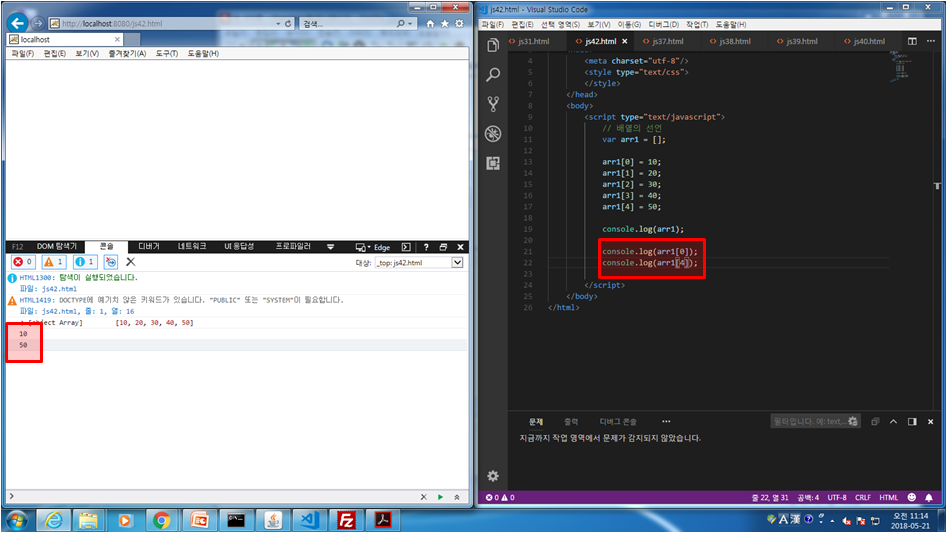Viewport: 947px width, 533px height.
Task: Change language mode via HTML status item
Action: point(888,497)
